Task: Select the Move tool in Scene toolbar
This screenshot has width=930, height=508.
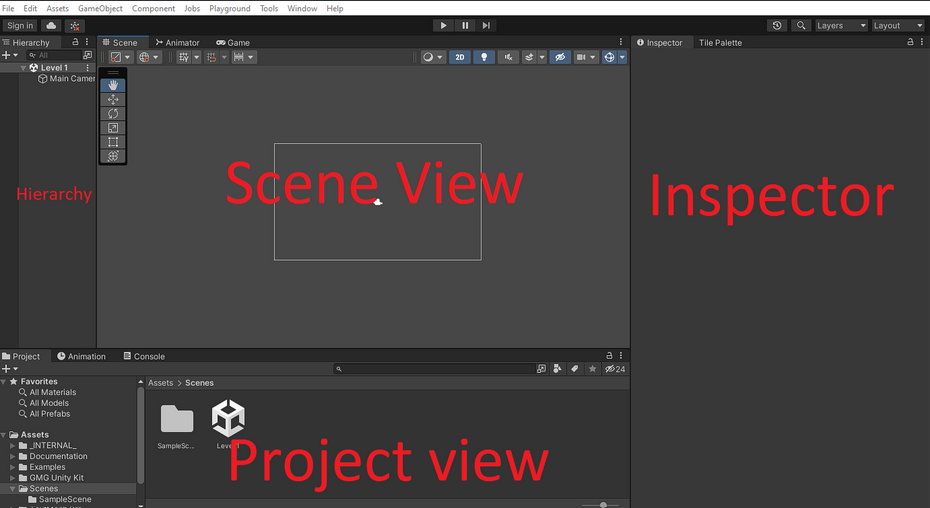Action: point(113,100)
